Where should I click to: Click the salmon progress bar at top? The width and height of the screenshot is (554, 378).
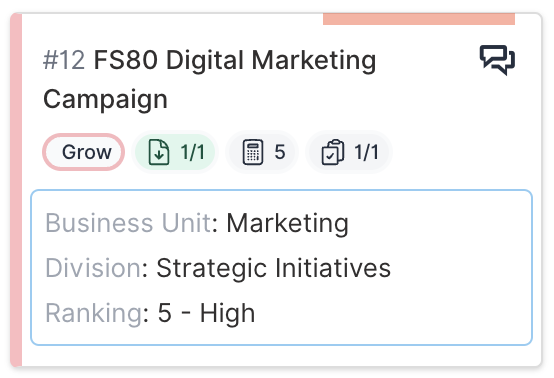tap(419, 19)
